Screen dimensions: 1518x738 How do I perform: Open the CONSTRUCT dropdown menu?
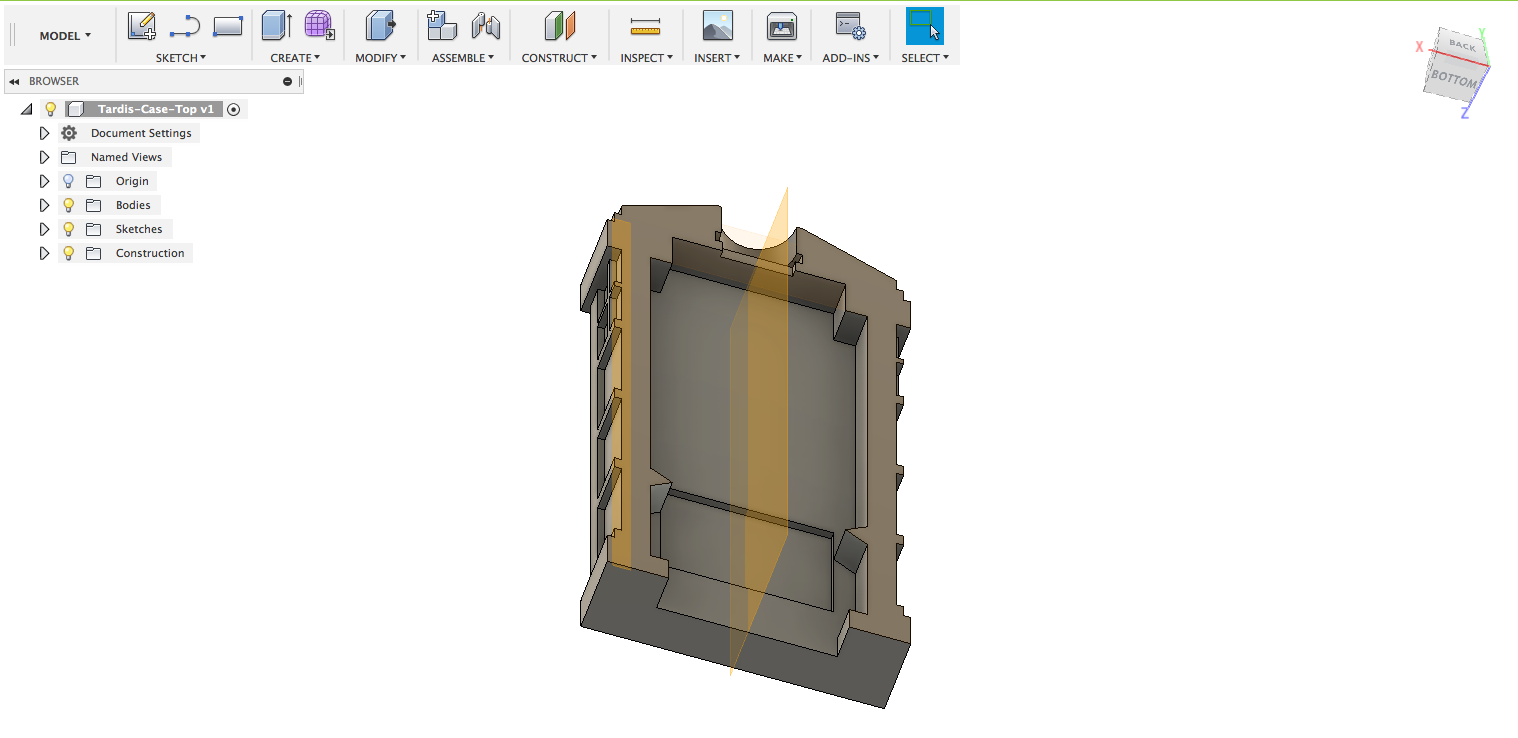(x=559, y=58)
